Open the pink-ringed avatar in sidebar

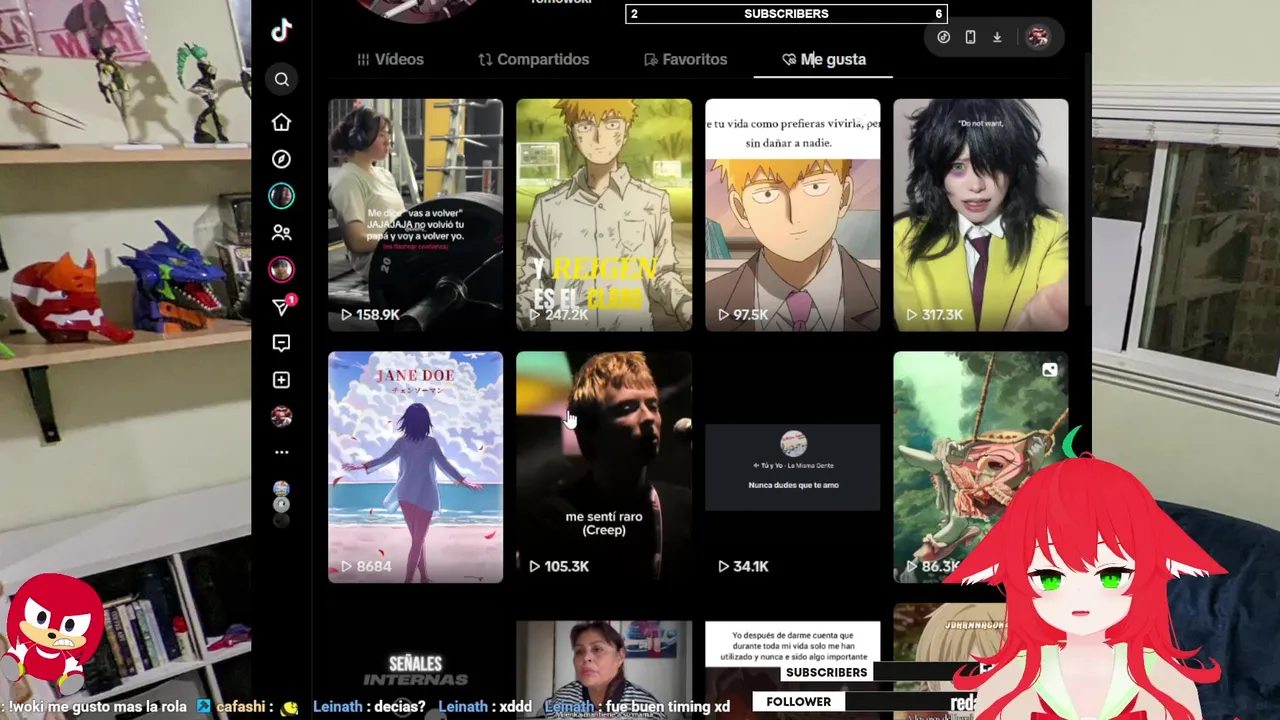(281, 270)
